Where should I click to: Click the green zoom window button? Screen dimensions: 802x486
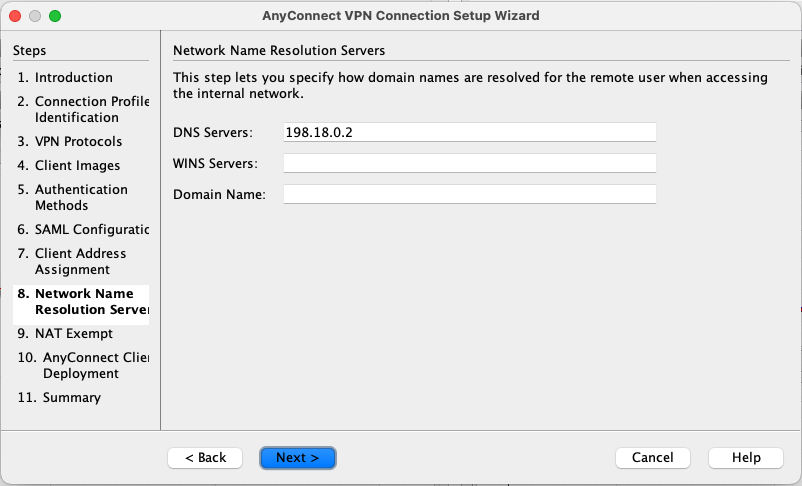click(x=55, y=16)
